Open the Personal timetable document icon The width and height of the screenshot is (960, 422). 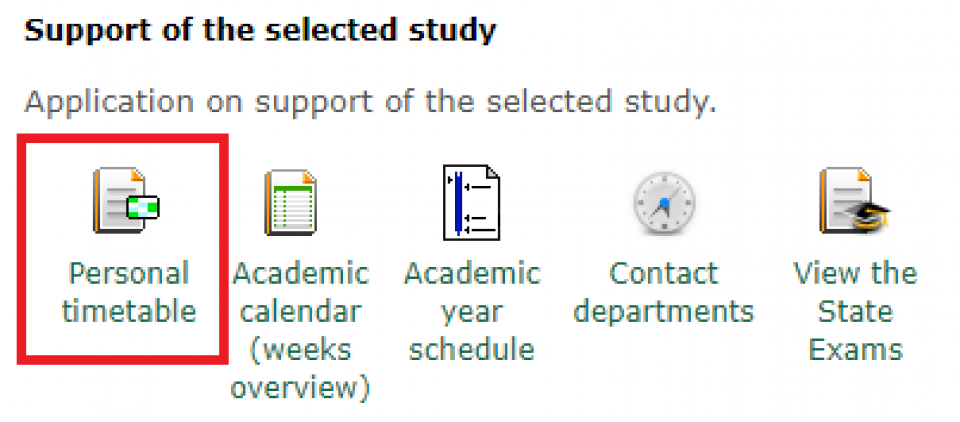point(126,201)
